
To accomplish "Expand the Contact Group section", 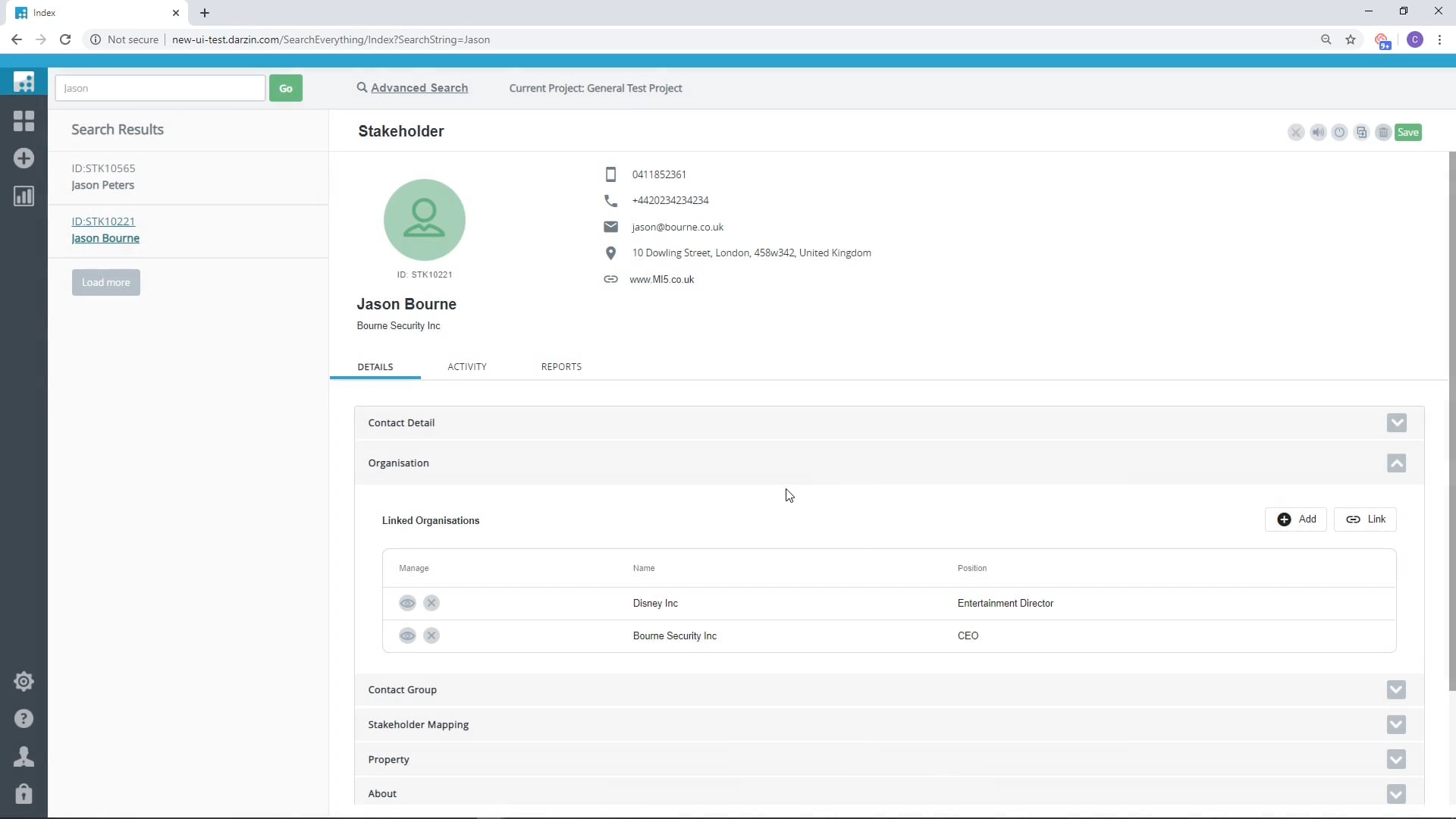I will coord(1396,690).
